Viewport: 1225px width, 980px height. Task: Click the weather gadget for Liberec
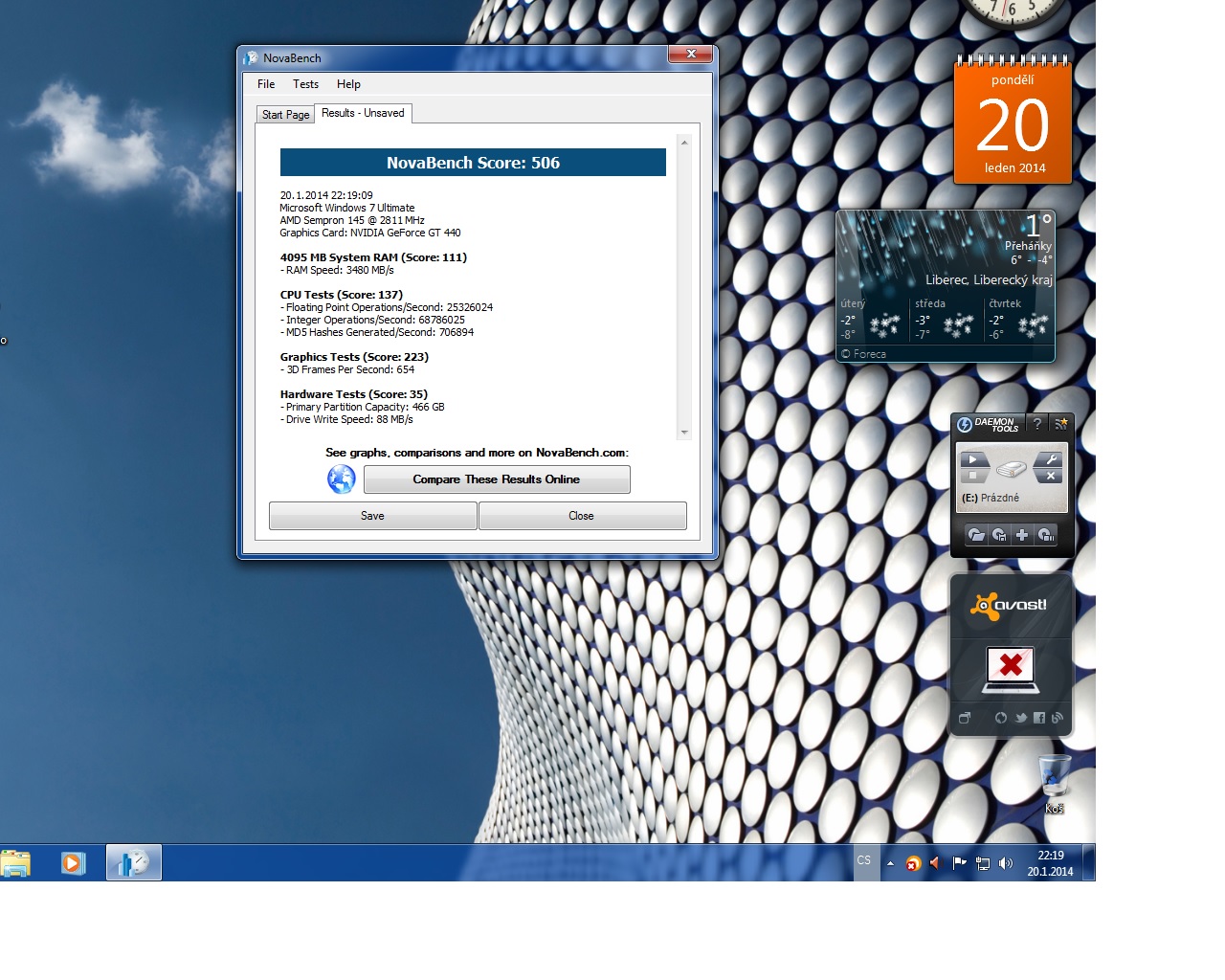(946, 286)
